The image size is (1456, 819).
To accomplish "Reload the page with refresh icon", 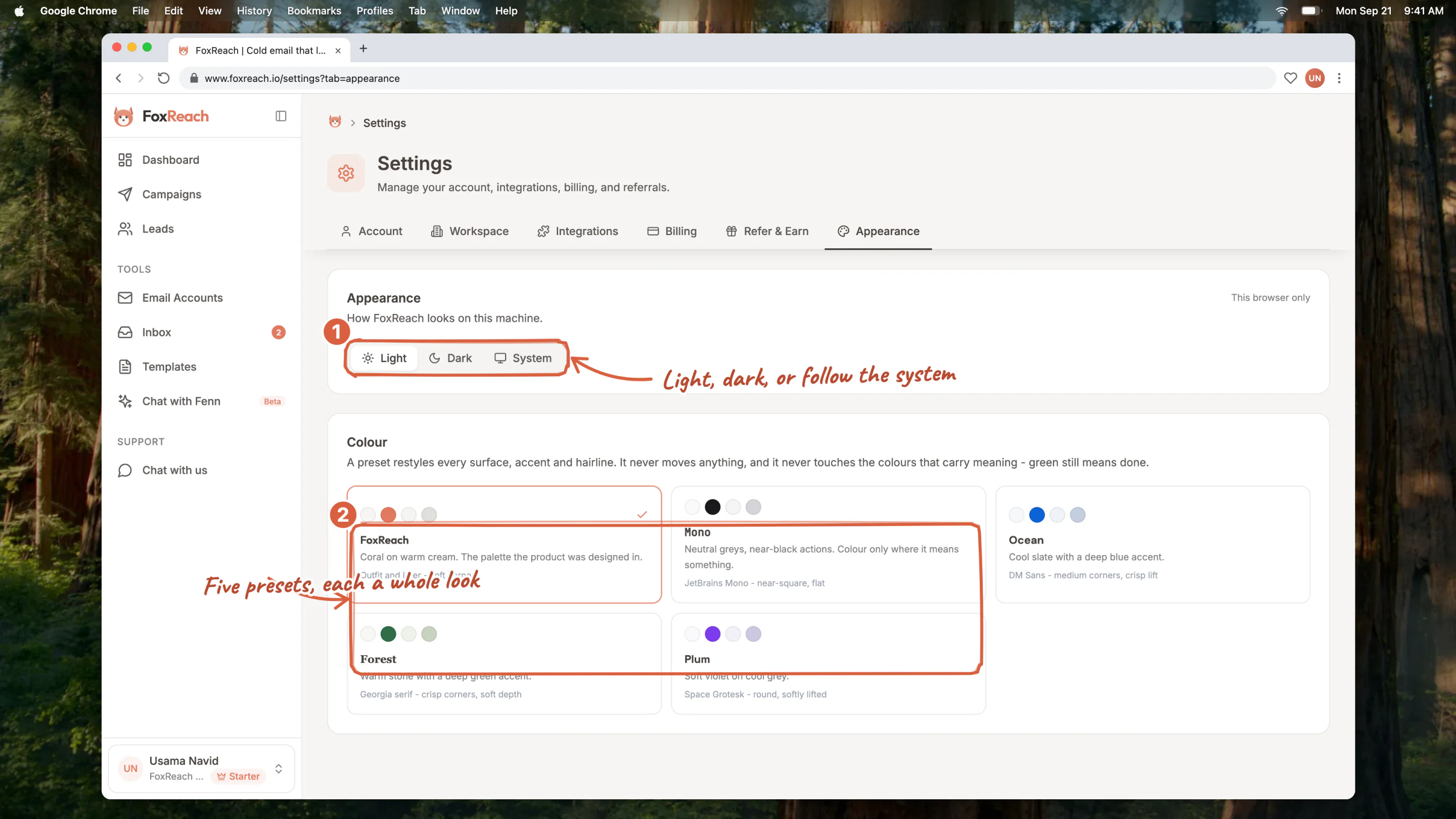I will click(163, 78).
